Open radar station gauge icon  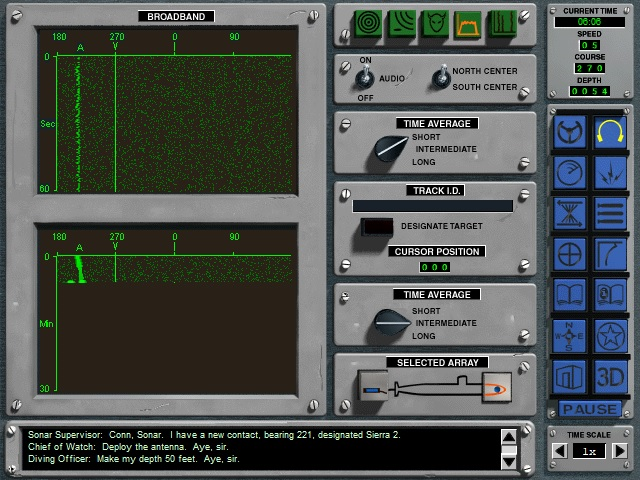coord(570,173)
